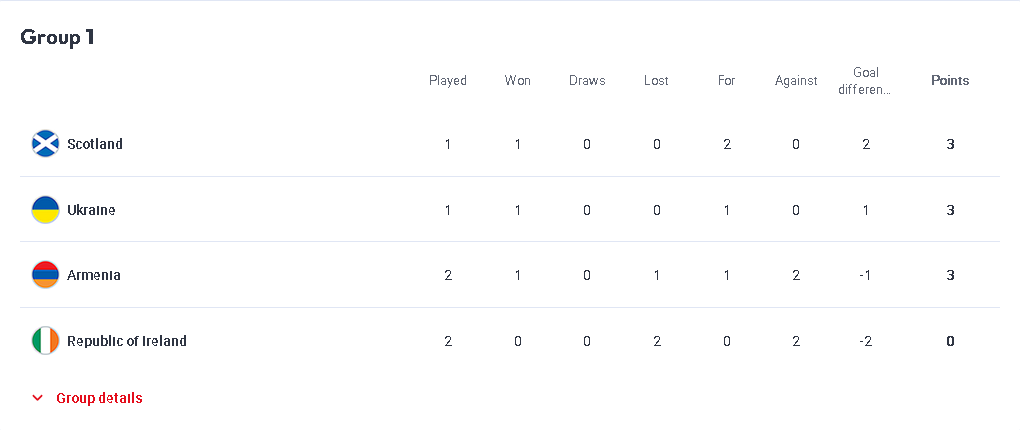Open the Republic of Ireland team link
The height and width of the screenshot is (430, 1020).
(127, 341)
